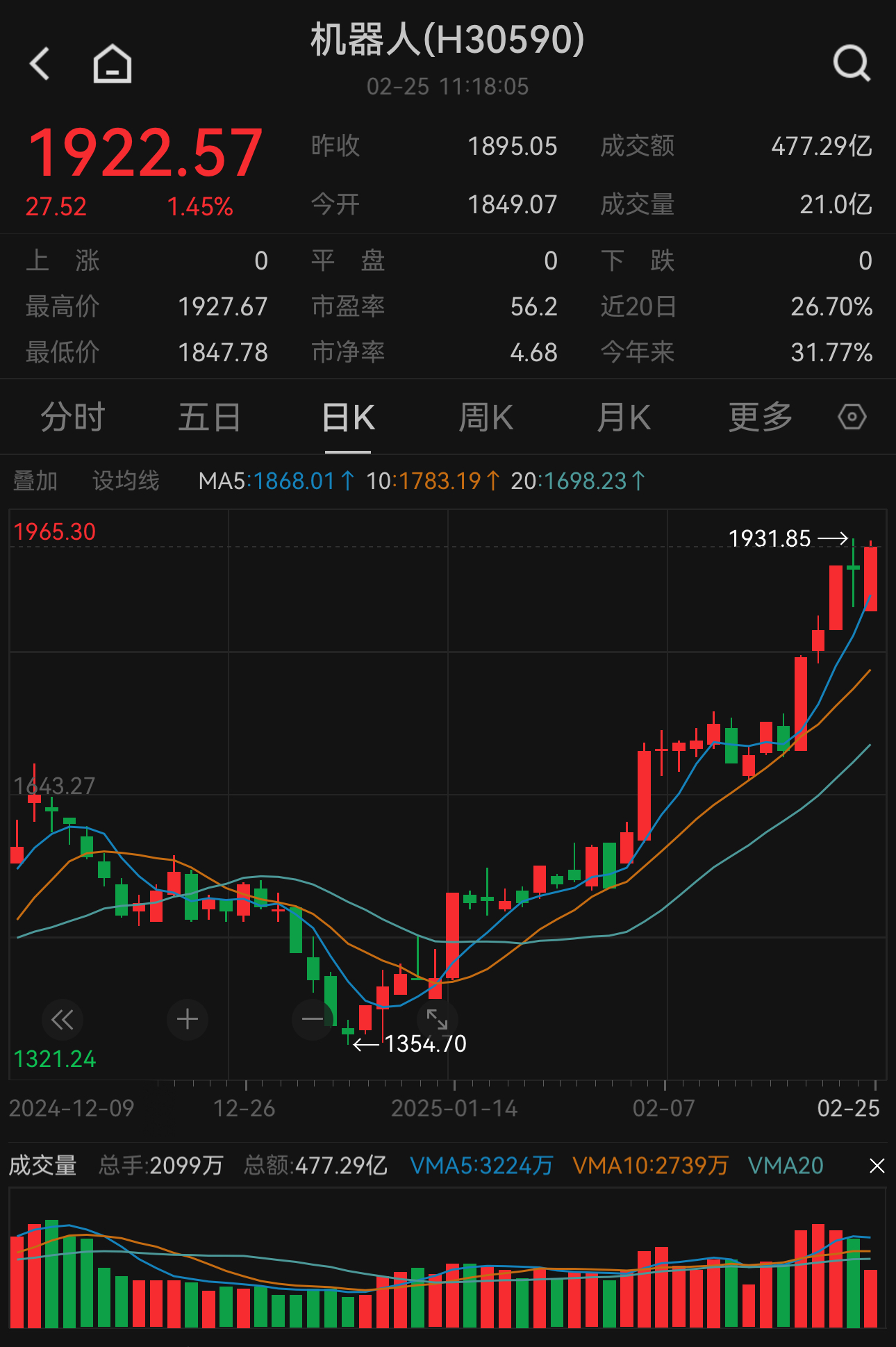Tap the 成交额 value 477.29亿

[x=822, y=147]
